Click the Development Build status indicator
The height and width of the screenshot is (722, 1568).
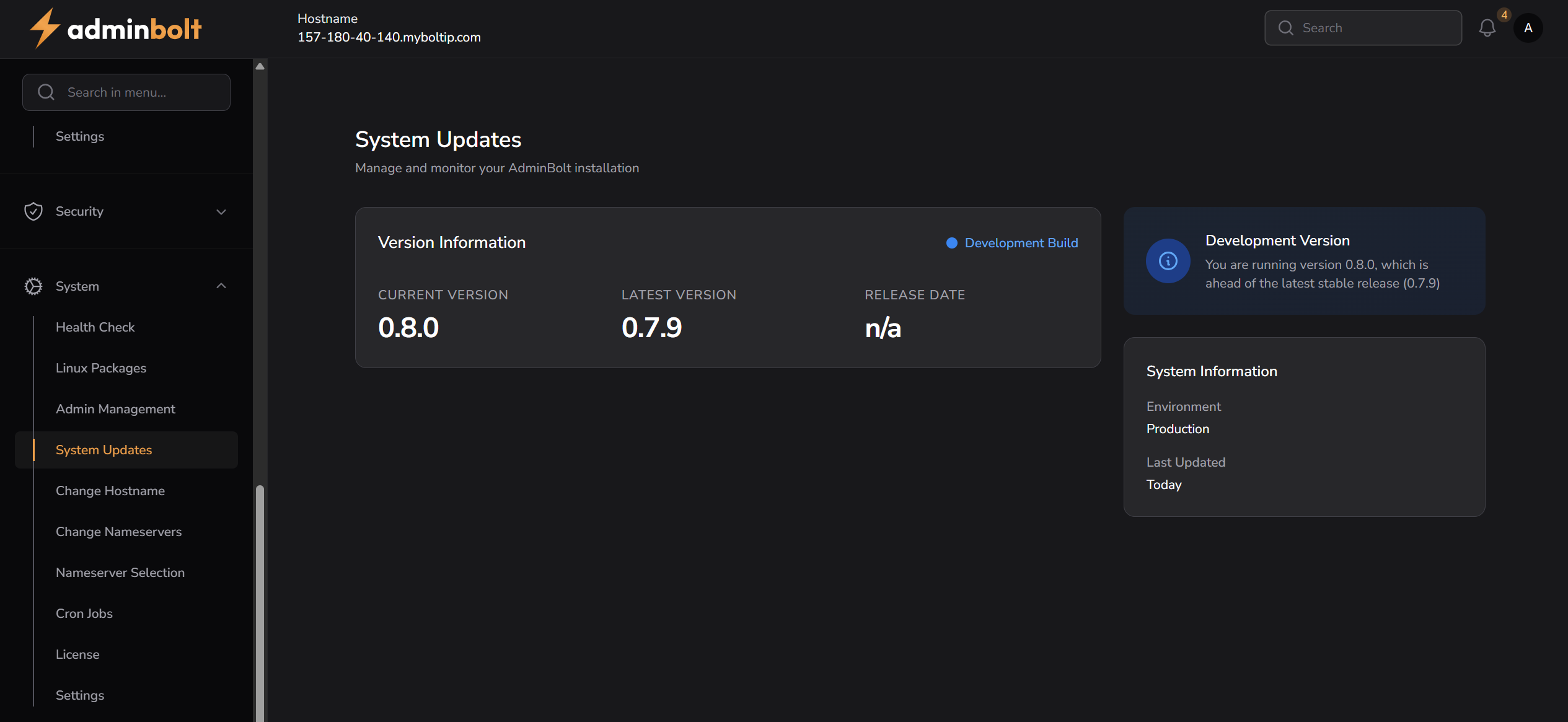(1011, 243)
